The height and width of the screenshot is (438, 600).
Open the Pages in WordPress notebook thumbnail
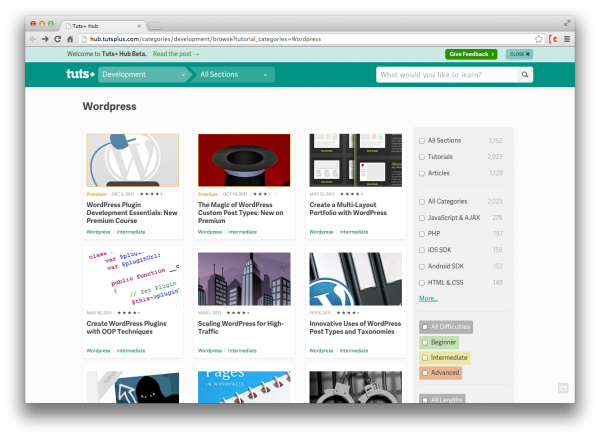[x=244, y=387]
